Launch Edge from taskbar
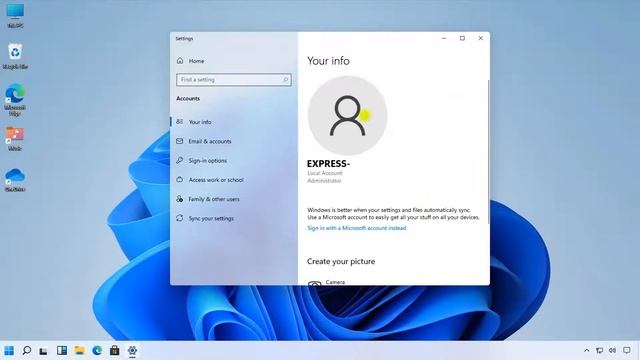640x360 pixels. pos(97,350)
